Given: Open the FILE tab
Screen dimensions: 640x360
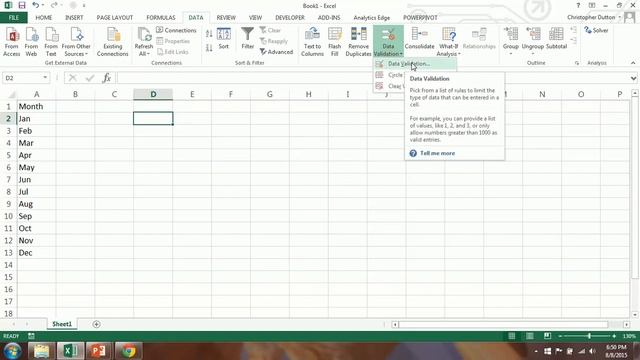Looking at the screenshot, I should (x=13, y=18).
